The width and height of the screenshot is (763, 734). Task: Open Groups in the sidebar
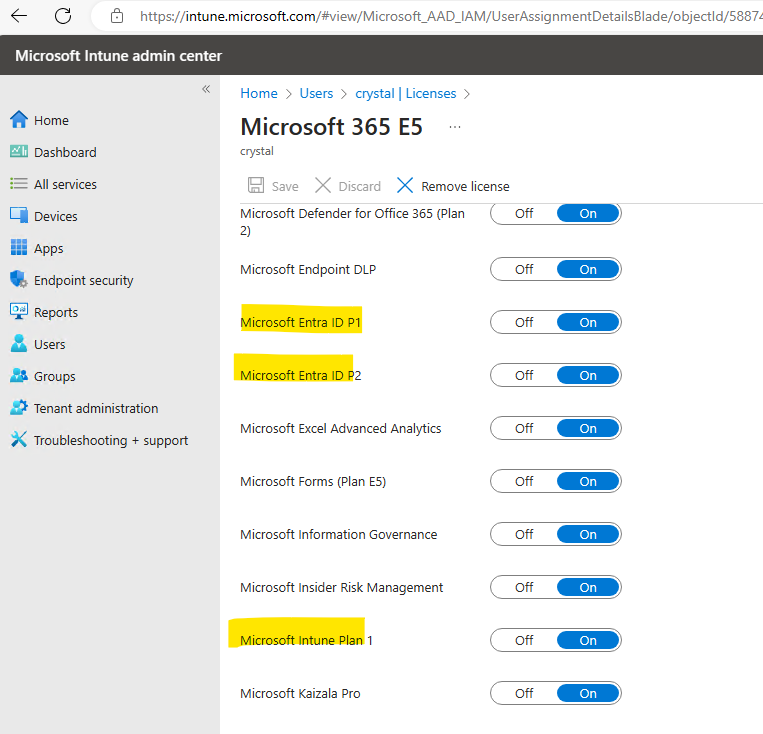point(54,377)
